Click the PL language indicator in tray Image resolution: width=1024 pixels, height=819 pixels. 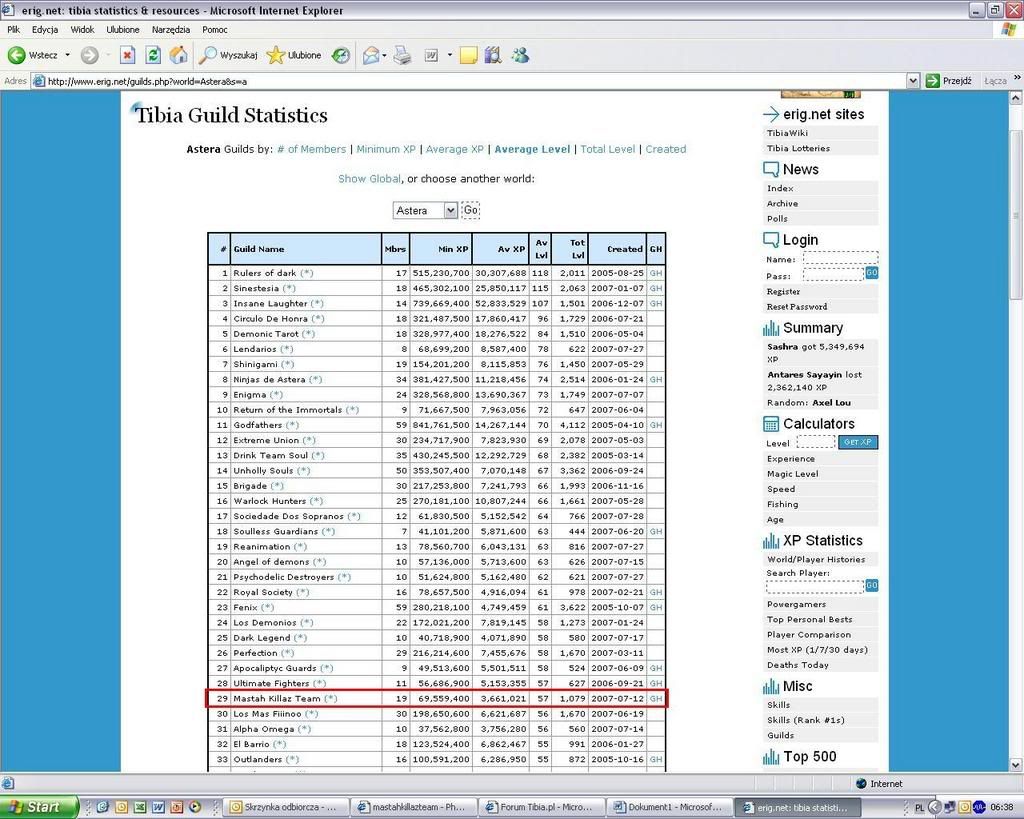tap(920, 808)
